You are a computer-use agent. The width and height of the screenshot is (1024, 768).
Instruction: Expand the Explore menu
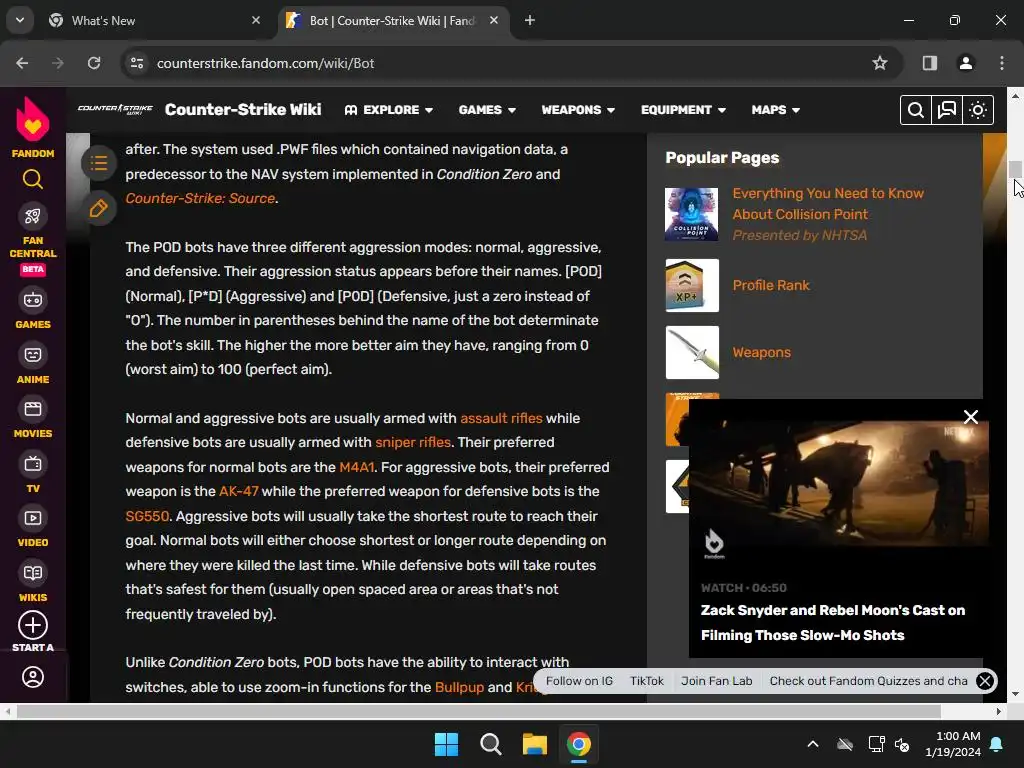[389, 110]
